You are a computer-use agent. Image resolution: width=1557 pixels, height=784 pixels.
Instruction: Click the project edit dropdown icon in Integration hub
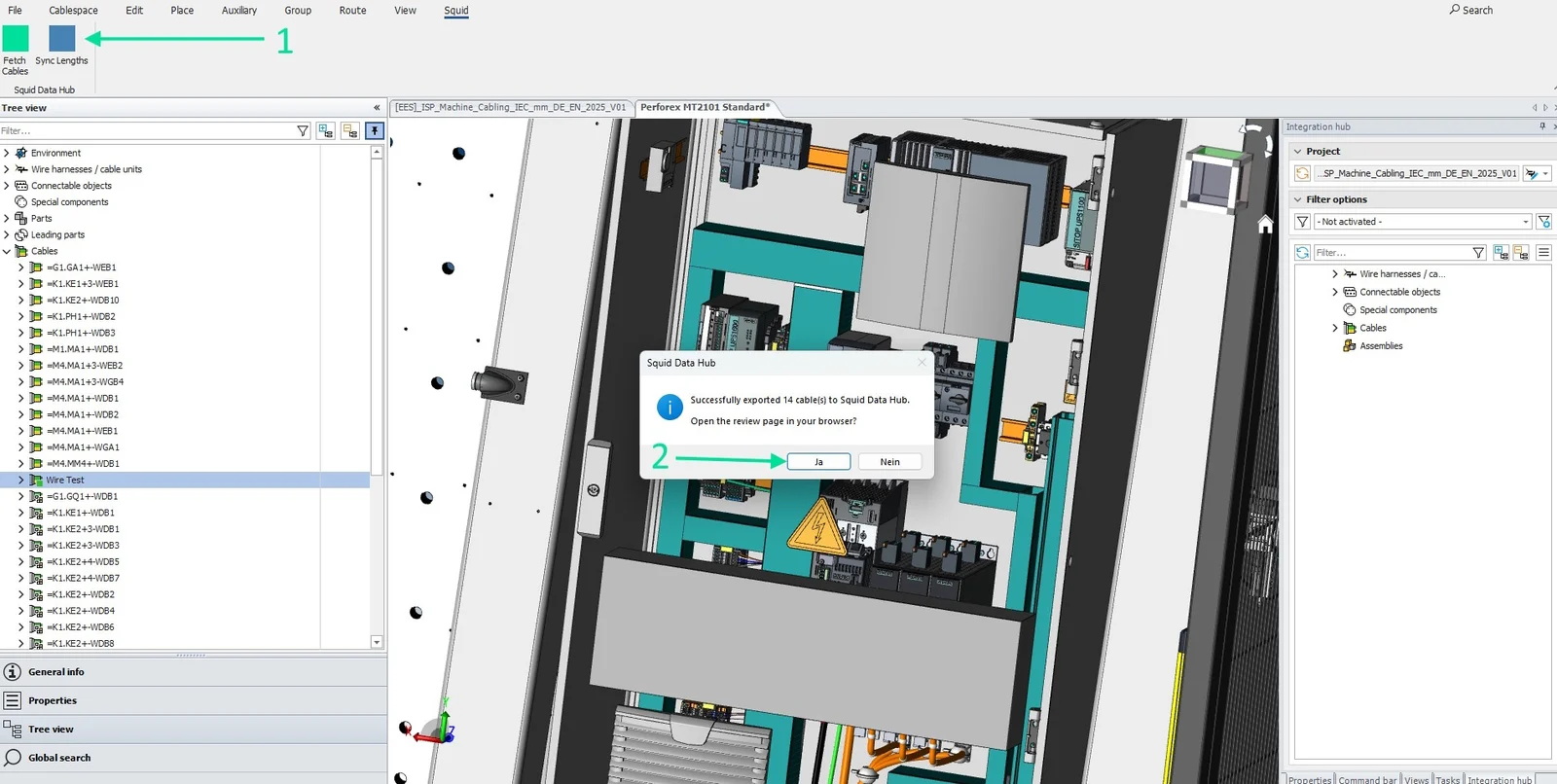1537,173
